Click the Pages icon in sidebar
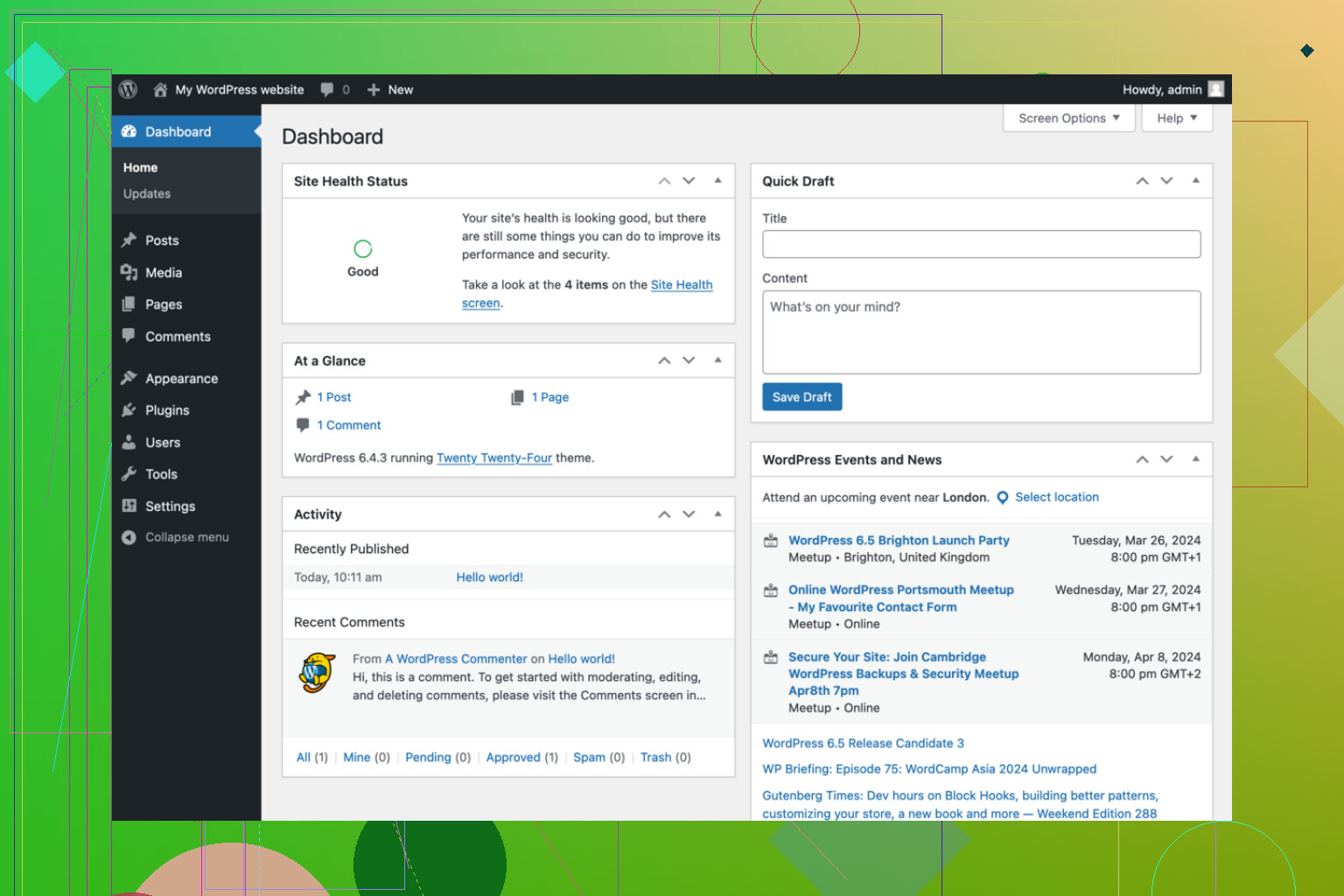 point(129,304)
